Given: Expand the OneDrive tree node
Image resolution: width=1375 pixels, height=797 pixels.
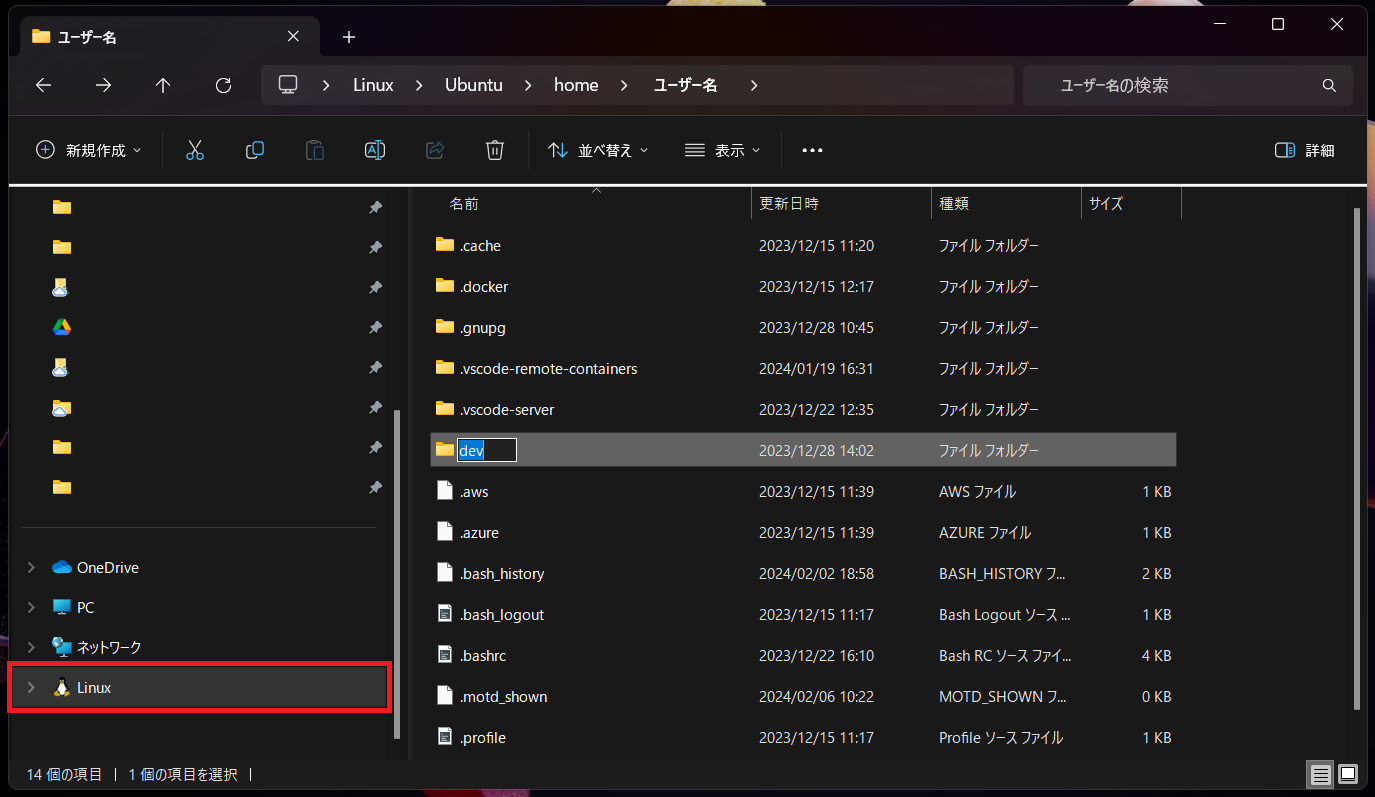Looking at the screenshot, I should coord(31,568).
